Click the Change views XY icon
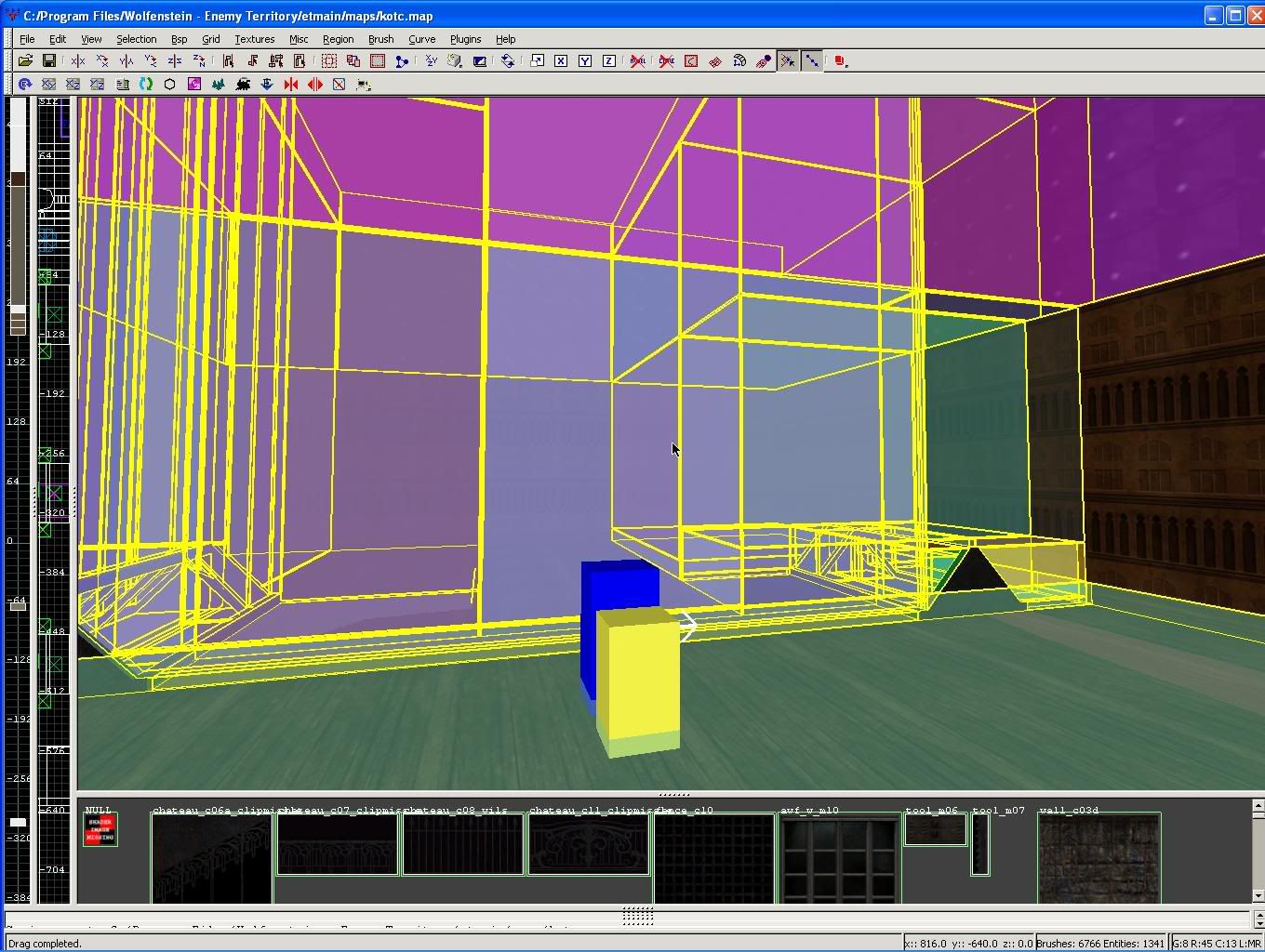1265x952 pixels. (x=432, y=60)
